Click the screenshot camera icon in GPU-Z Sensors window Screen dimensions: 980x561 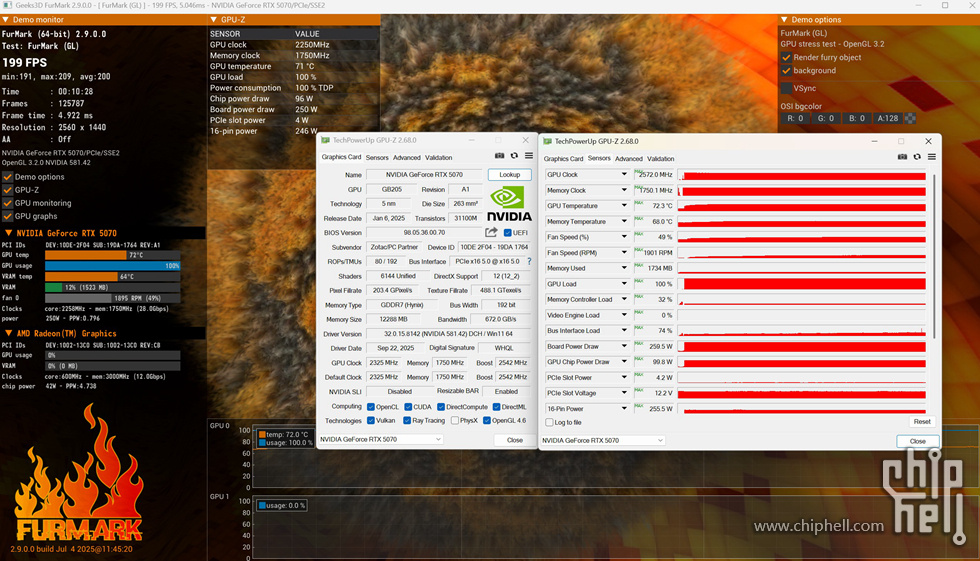pyautogui.click(x=903, y=157)
